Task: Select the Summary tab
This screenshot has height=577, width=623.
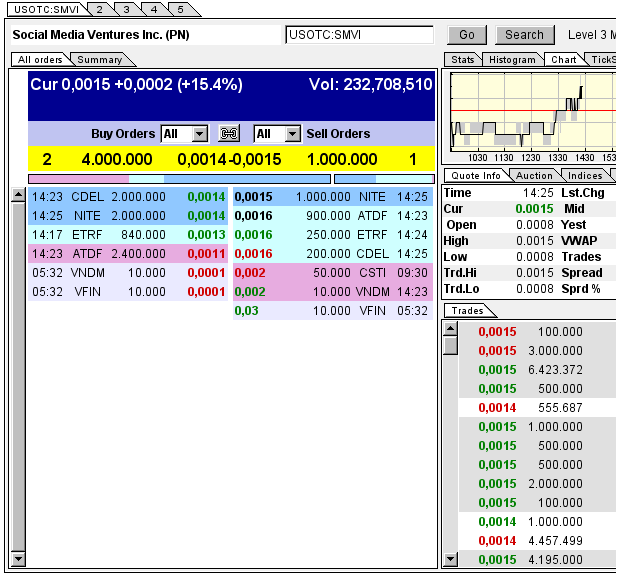Action: pyautogui.click(x=100, y=60)
